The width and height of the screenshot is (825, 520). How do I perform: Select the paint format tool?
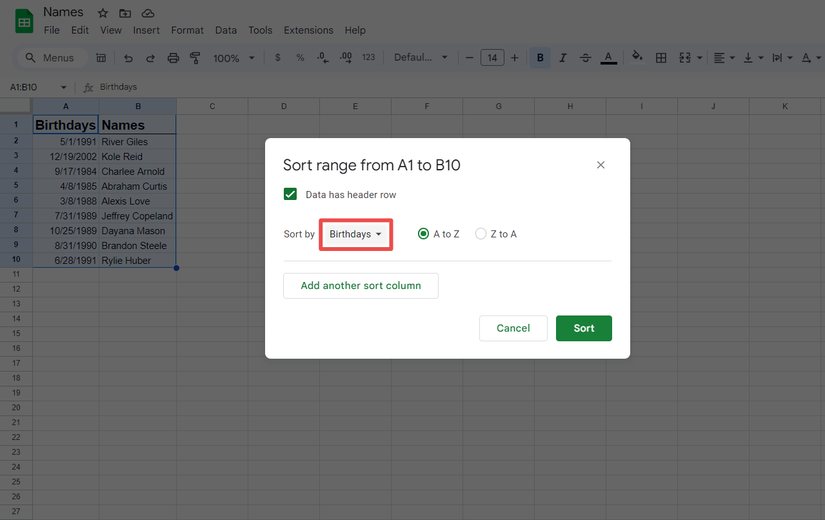[195, 58]
